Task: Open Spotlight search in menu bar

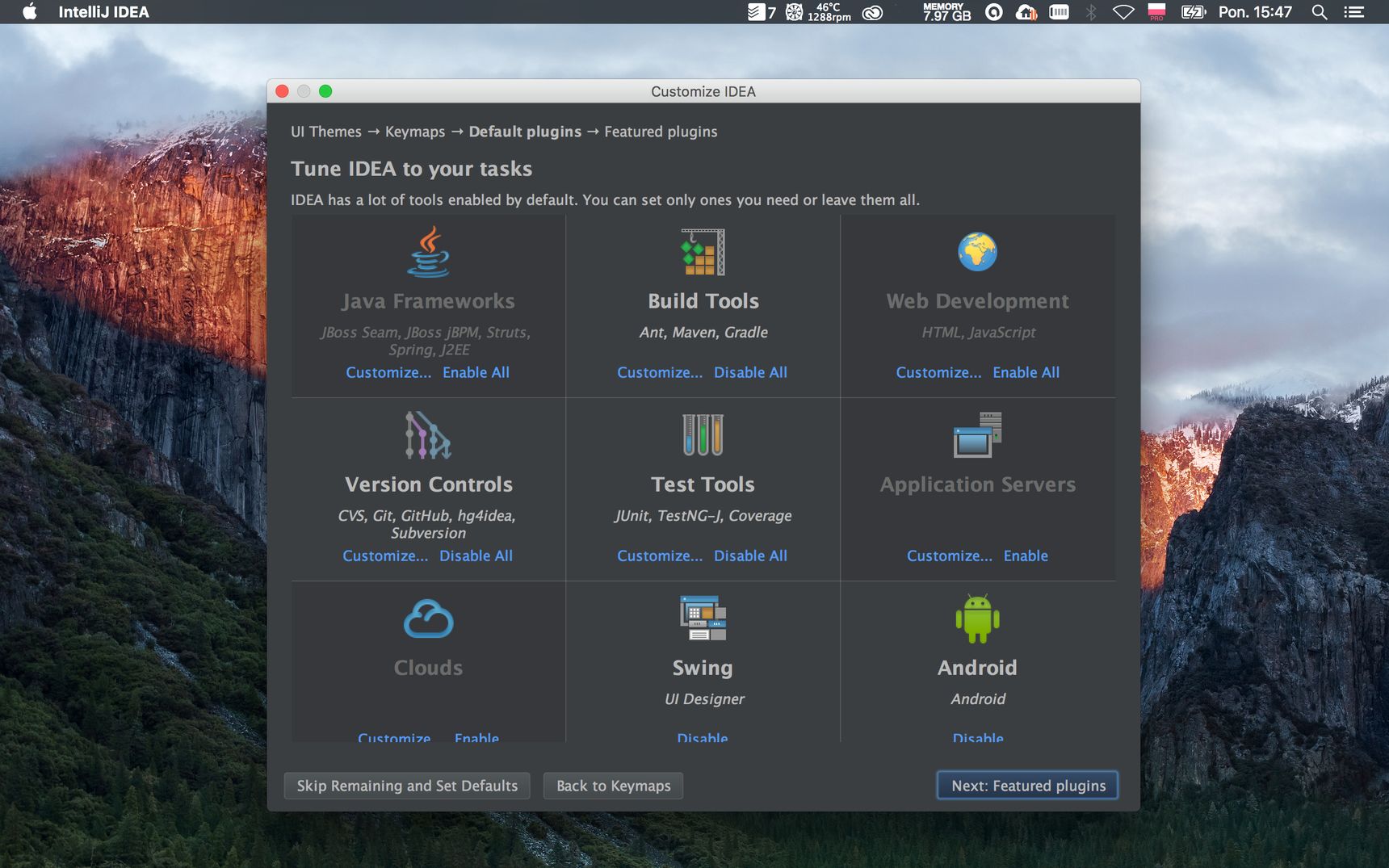Action: [1320, 12]
